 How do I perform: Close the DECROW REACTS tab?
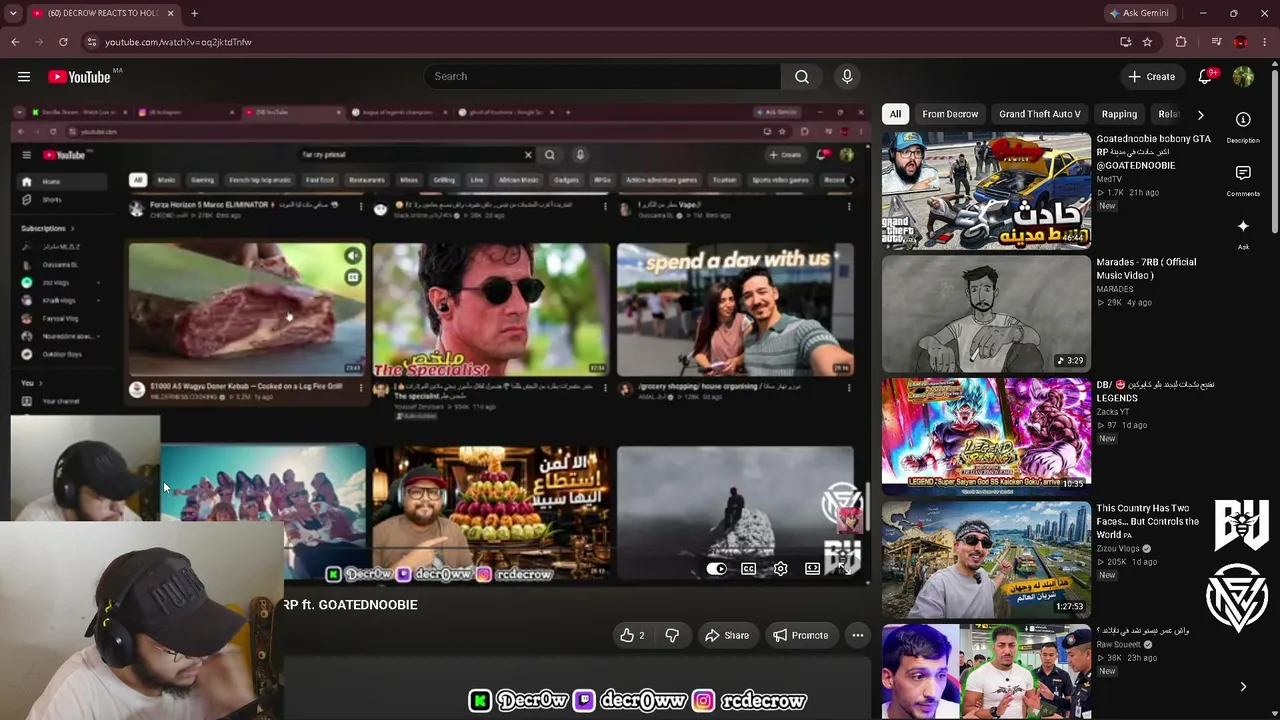coord(170,13)
